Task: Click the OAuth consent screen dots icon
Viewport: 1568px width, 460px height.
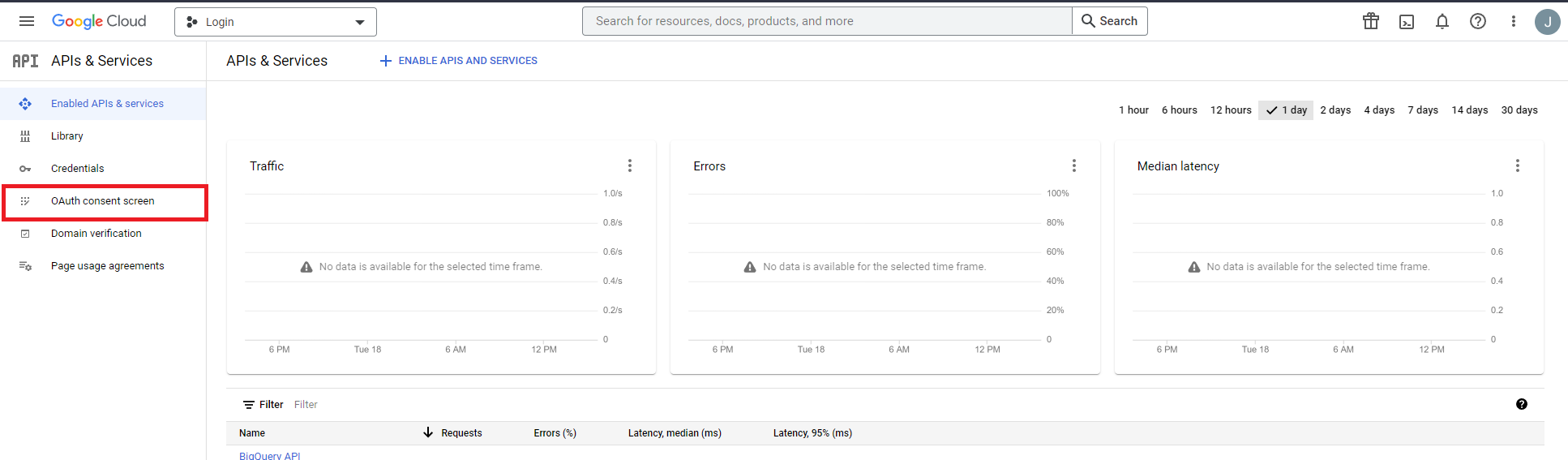Action: click(25, 201)
